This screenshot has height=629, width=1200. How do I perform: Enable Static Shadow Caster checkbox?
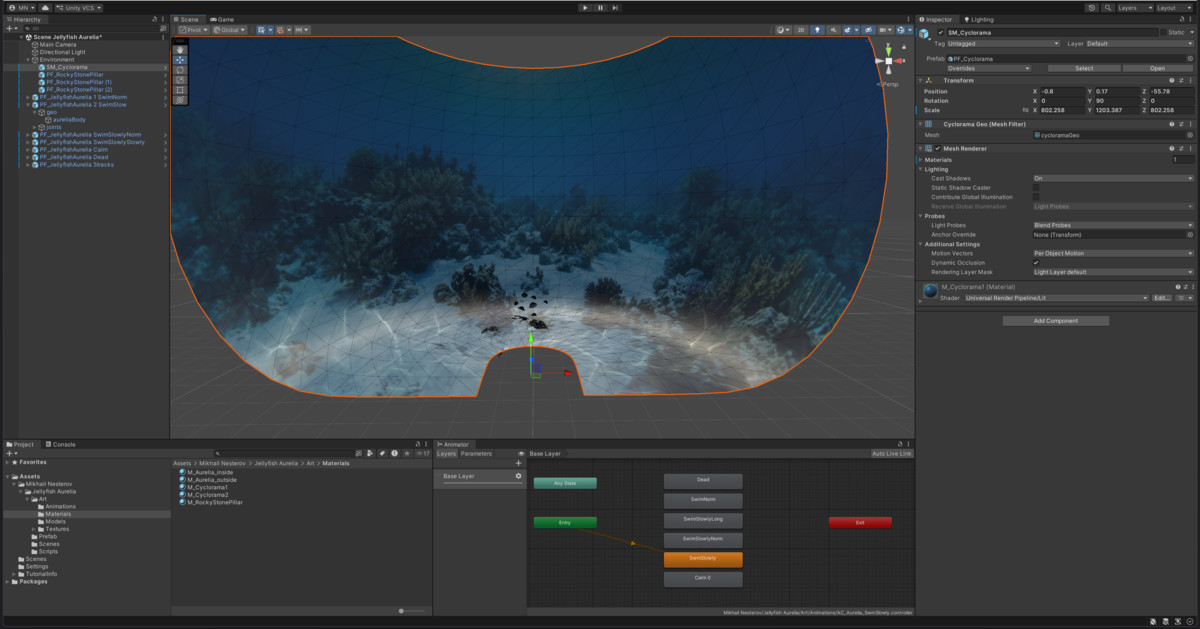click(1036, 187)
